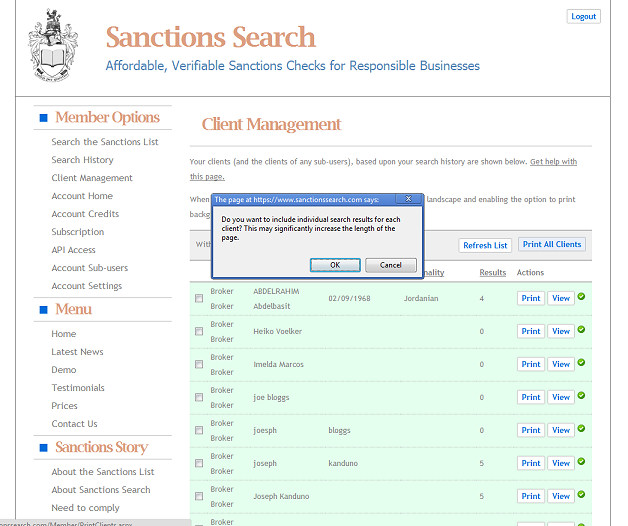Open the Demo page

64,370
